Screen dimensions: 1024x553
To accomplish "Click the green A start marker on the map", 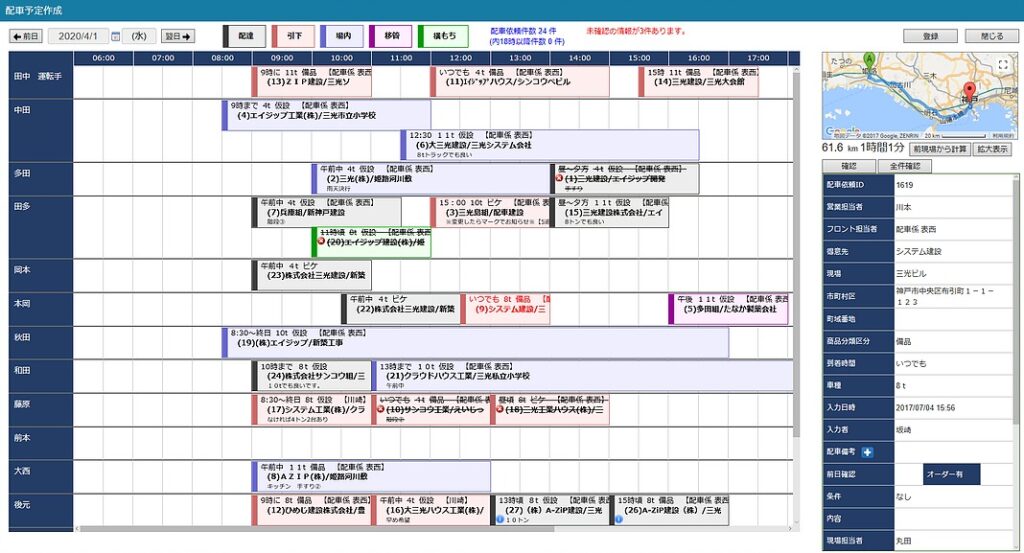I will point(868,59).
